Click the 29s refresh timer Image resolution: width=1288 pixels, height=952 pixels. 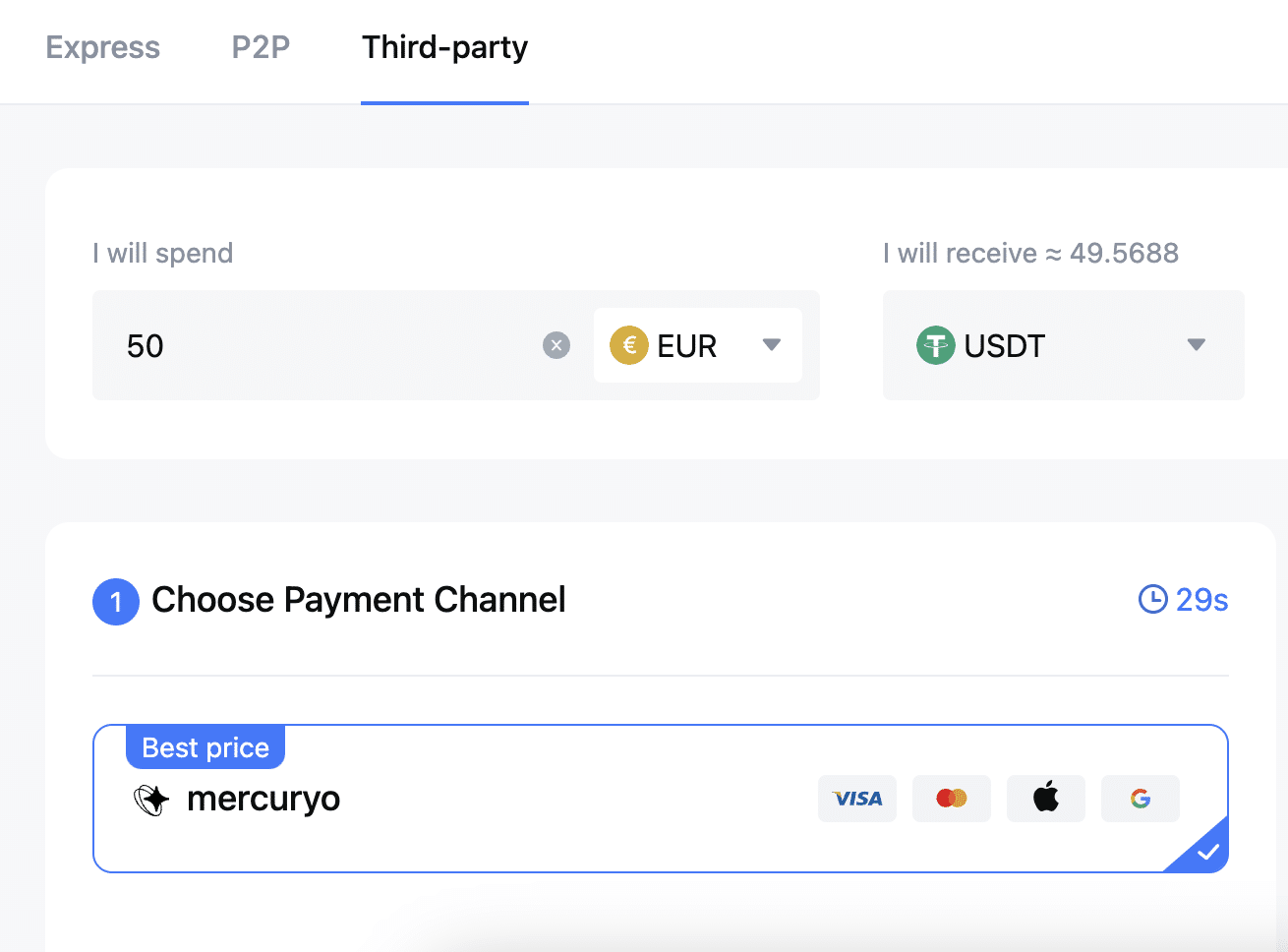pos(1201,599)
